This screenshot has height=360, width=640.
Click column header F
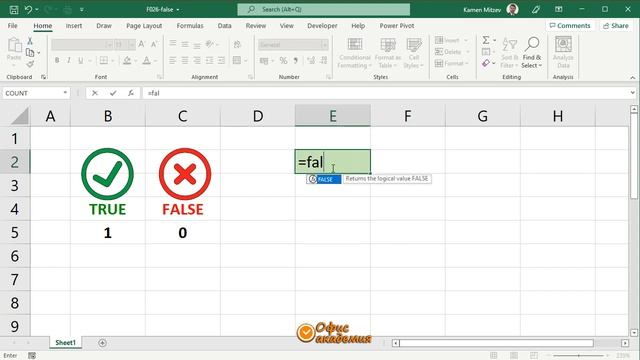click(x=407, y=116)
